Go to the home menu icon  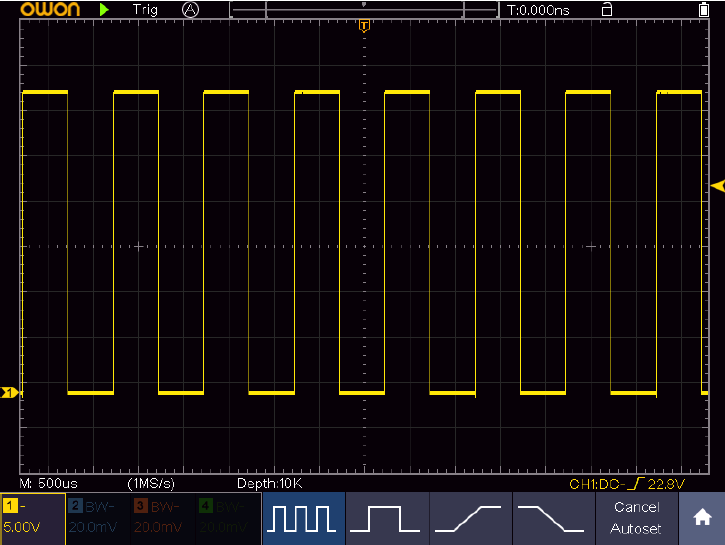click(x=702, y=518)
